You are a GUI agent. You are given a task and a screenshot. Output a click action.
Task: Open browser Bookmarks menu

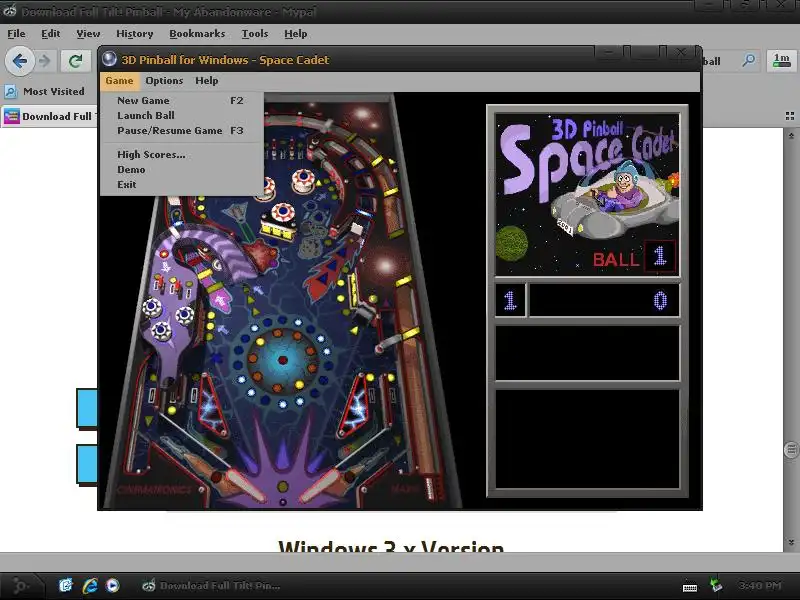197,34
